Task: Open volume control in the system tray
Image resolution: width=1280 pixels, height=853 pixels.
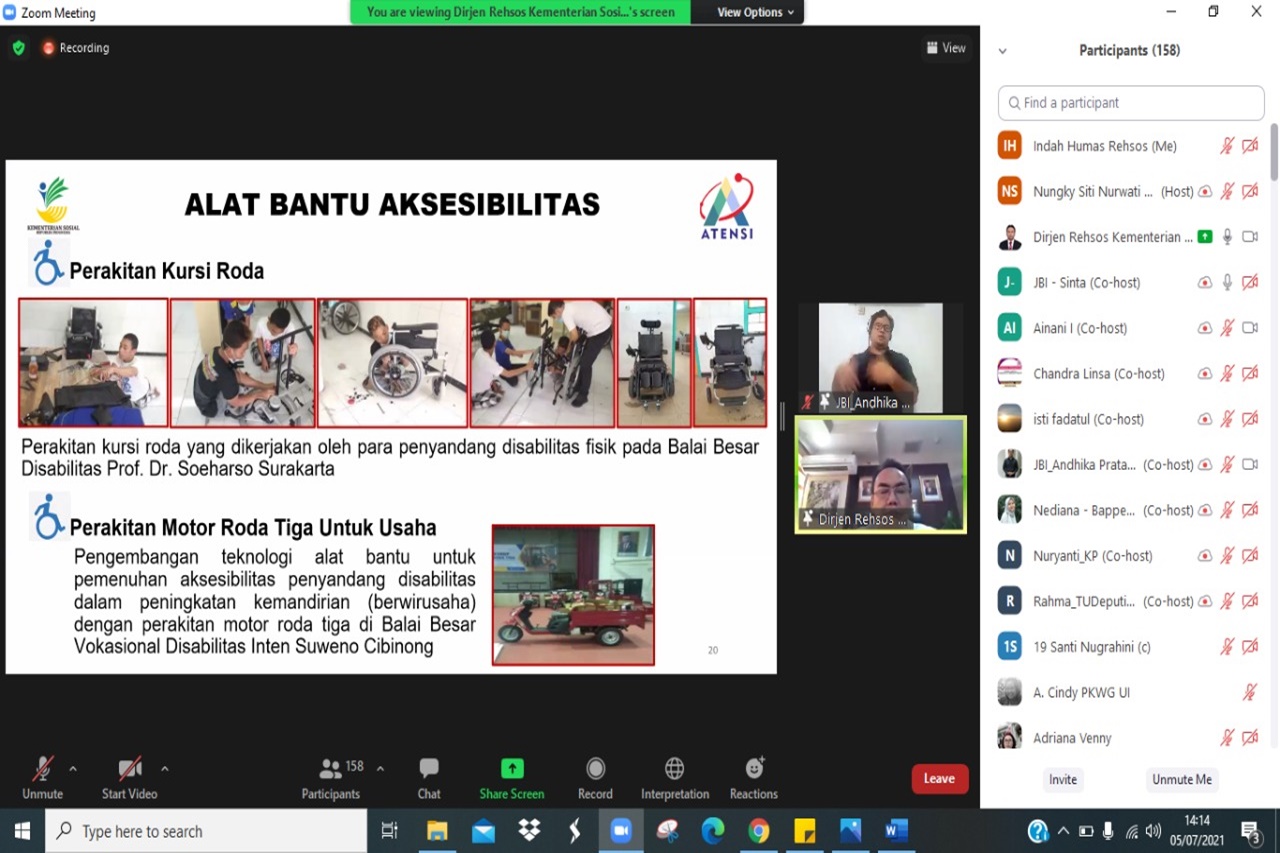Action: coord(1153,831)
